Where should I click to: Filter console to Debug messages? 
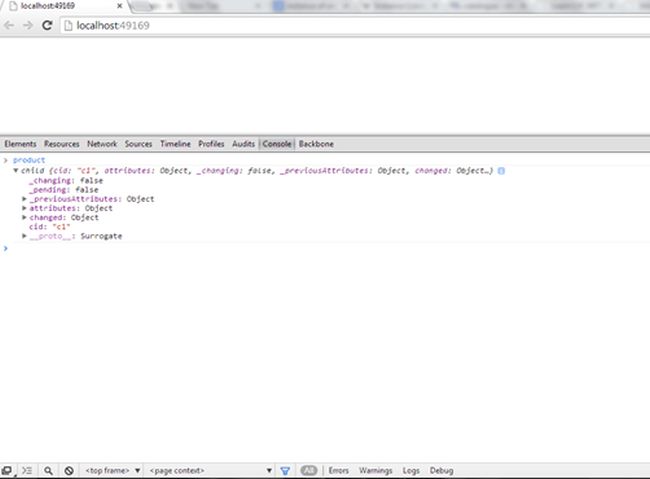[441, 471]
